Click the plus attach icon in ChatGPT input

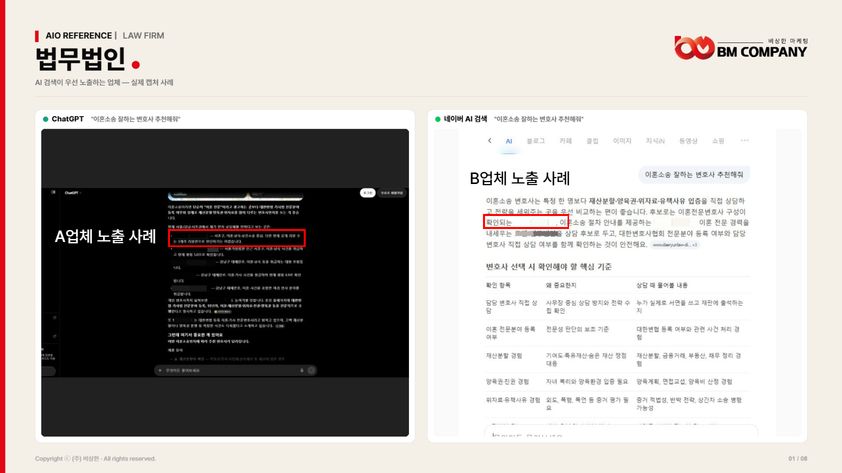pyautogui.click(x=160, y=370)
